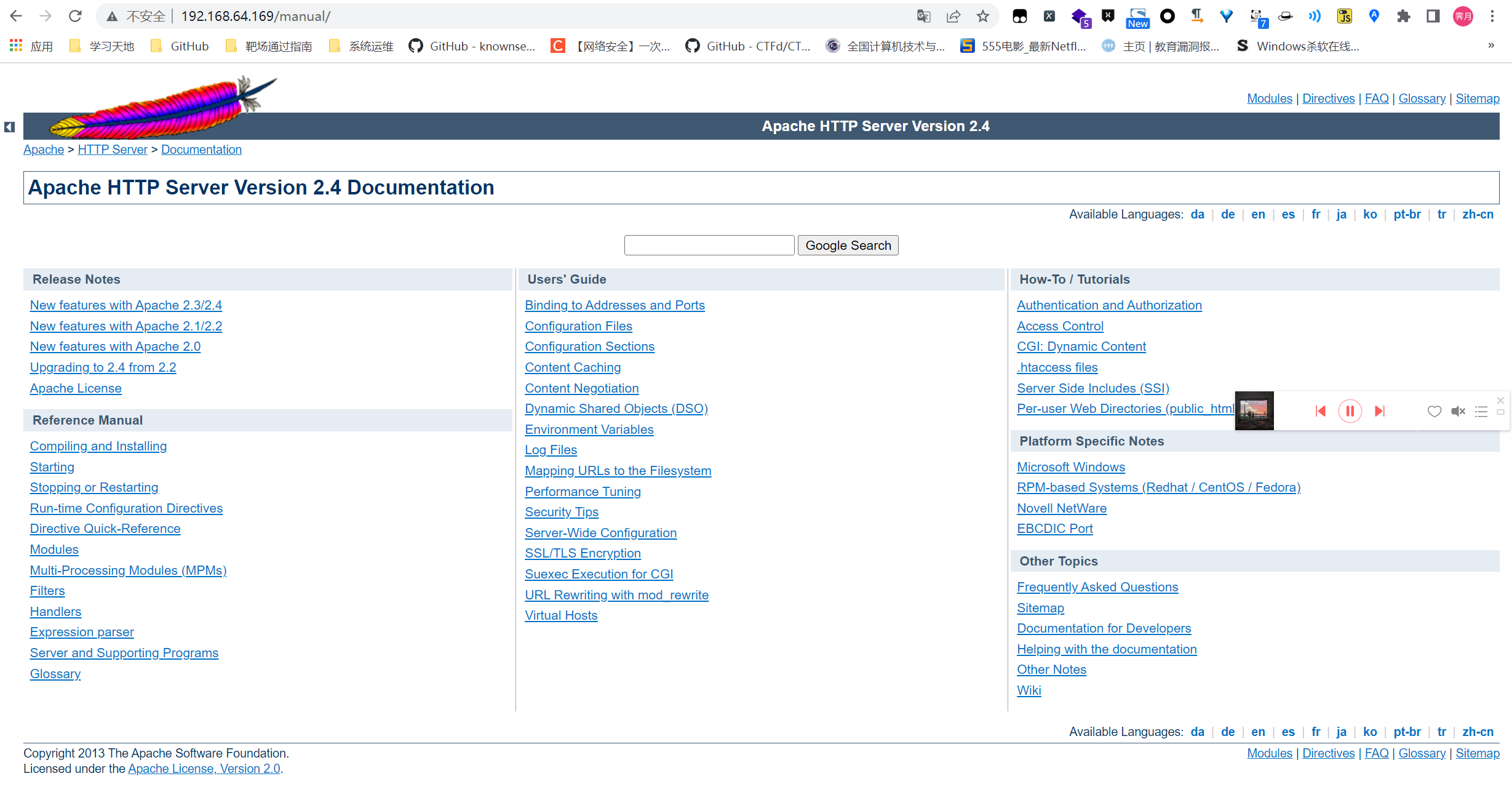Click the documentation search text field
This screenshot has height=808, width=1512.
click(709, 246)
